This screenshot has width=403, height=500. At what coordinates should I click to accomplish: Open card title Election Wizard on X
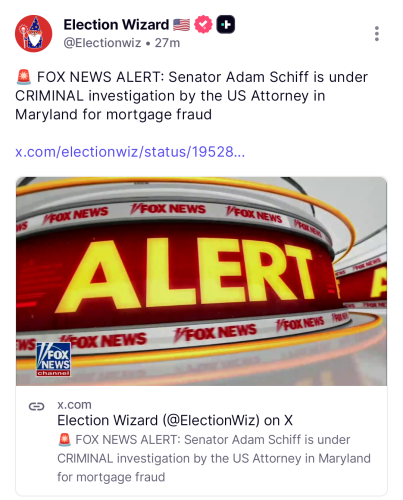[175, 420]
